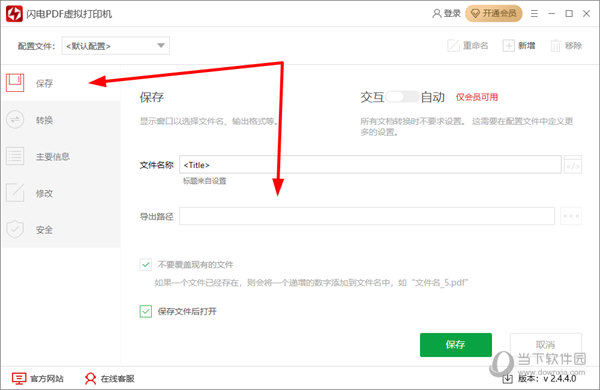Click the 标题来自设置 hint text
The height and width of the screenshot is (390, 600).
point(205,181)
